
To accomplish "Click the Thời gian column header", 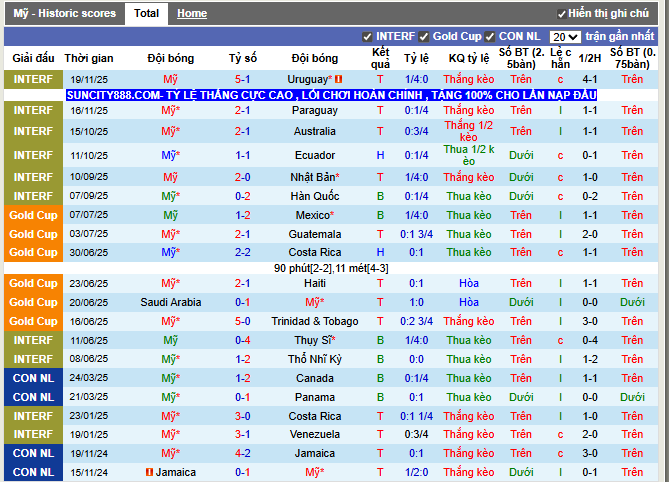I will point(89,58).
